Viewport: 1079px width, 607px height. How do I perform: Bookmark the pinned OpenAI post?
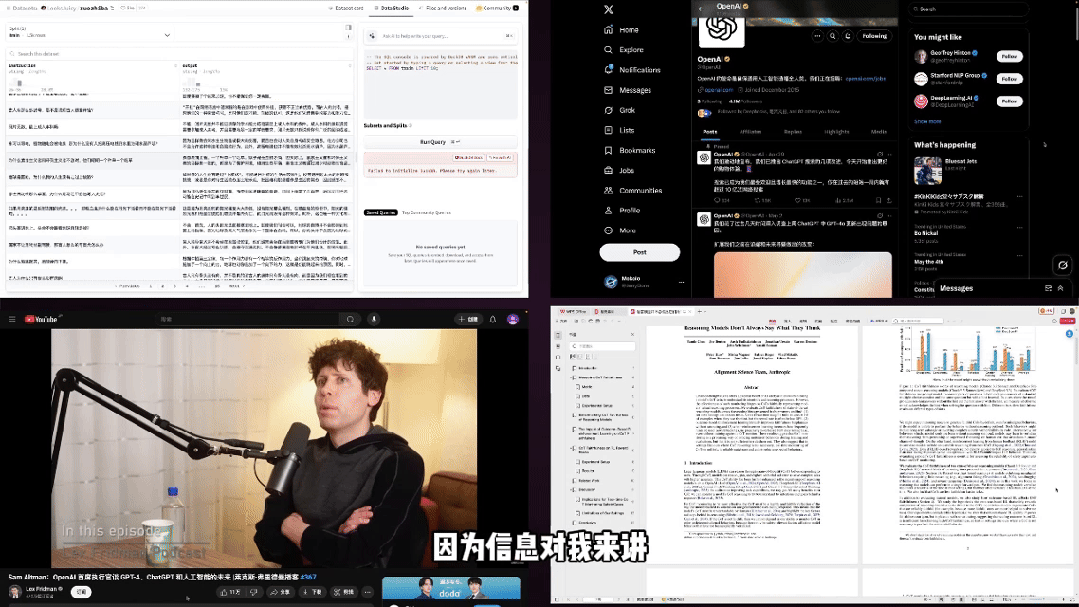878,200
